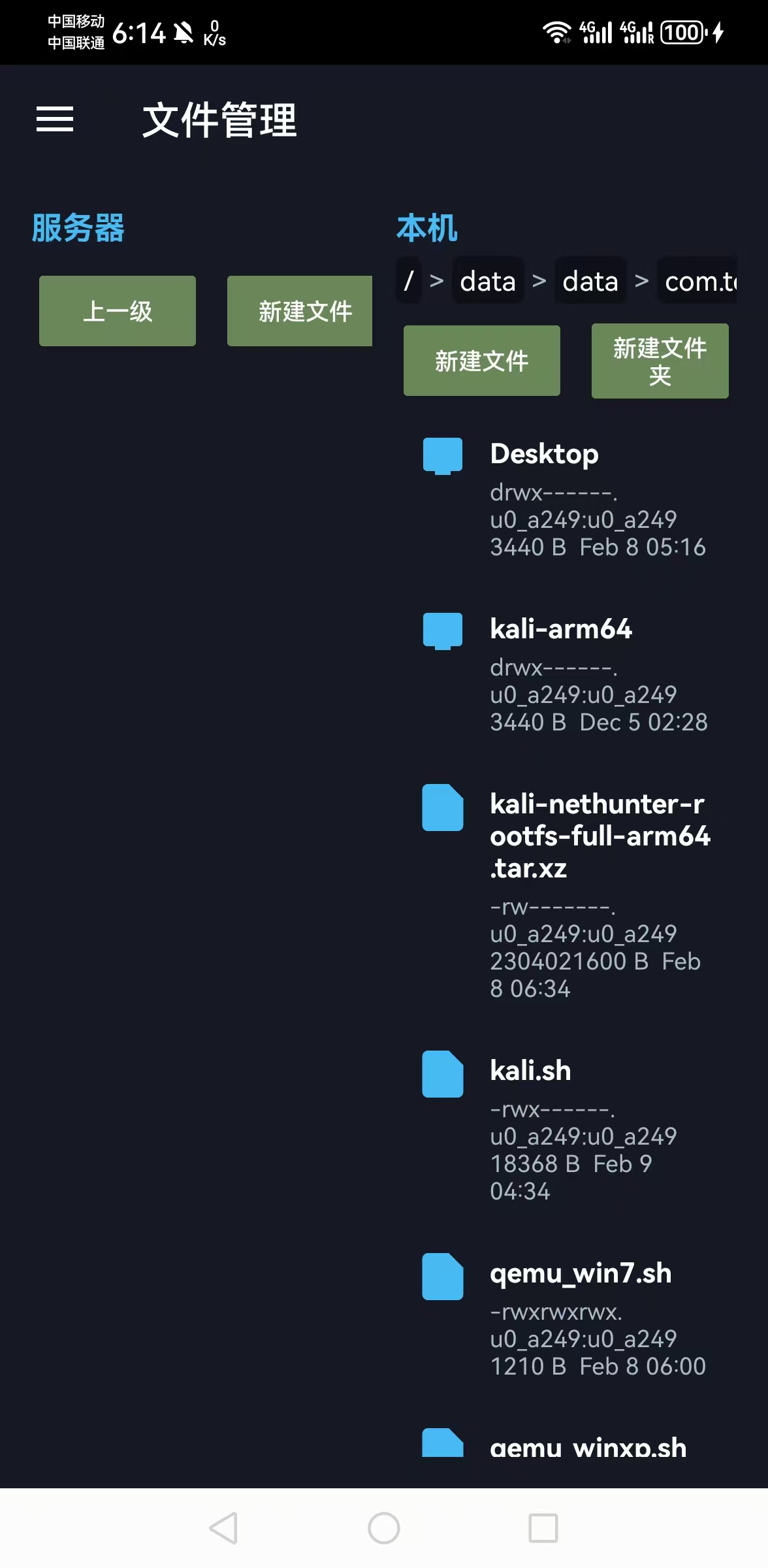
Task: Tap the kali.sh file icon
Action: (x=443, y=1073)
